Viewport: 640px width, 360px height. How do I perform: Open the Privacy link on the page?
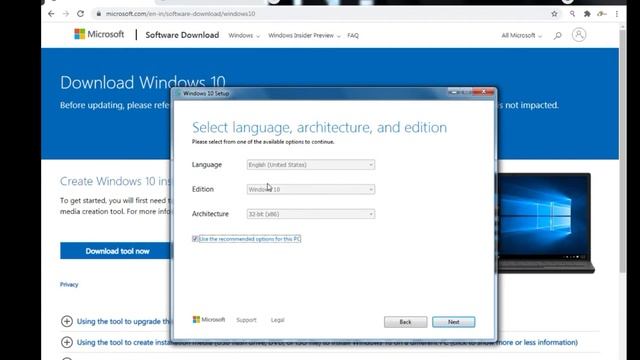coord(69,284)
